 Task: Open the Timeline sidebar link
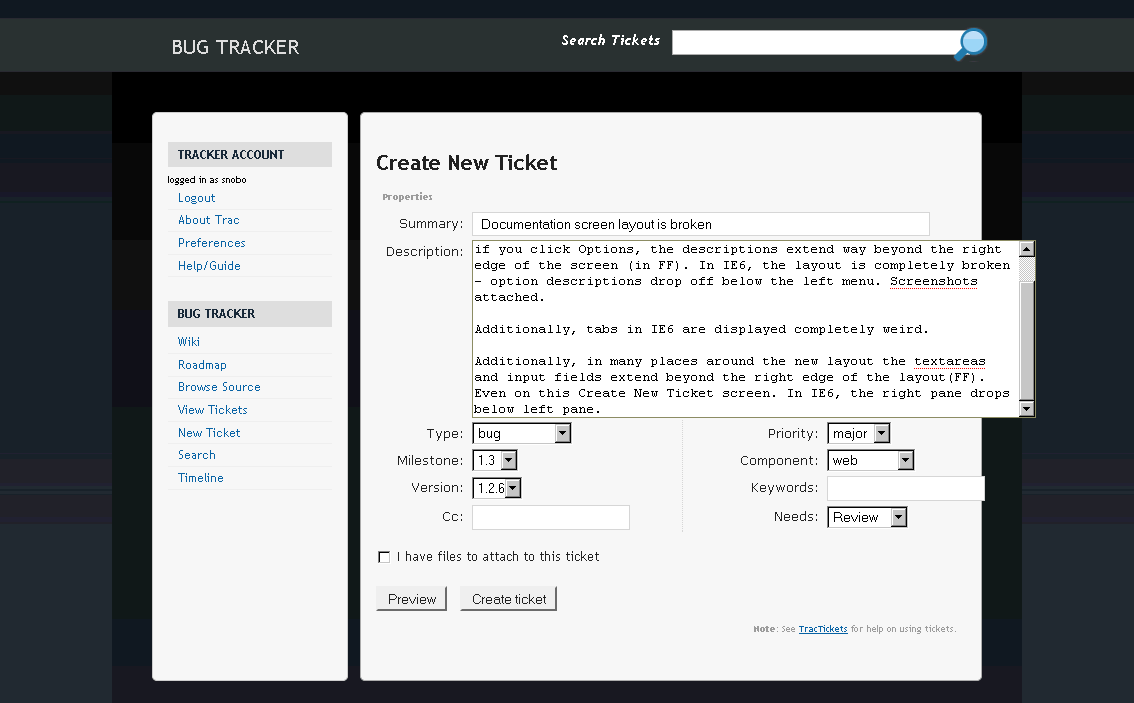[x=200, y=478]
